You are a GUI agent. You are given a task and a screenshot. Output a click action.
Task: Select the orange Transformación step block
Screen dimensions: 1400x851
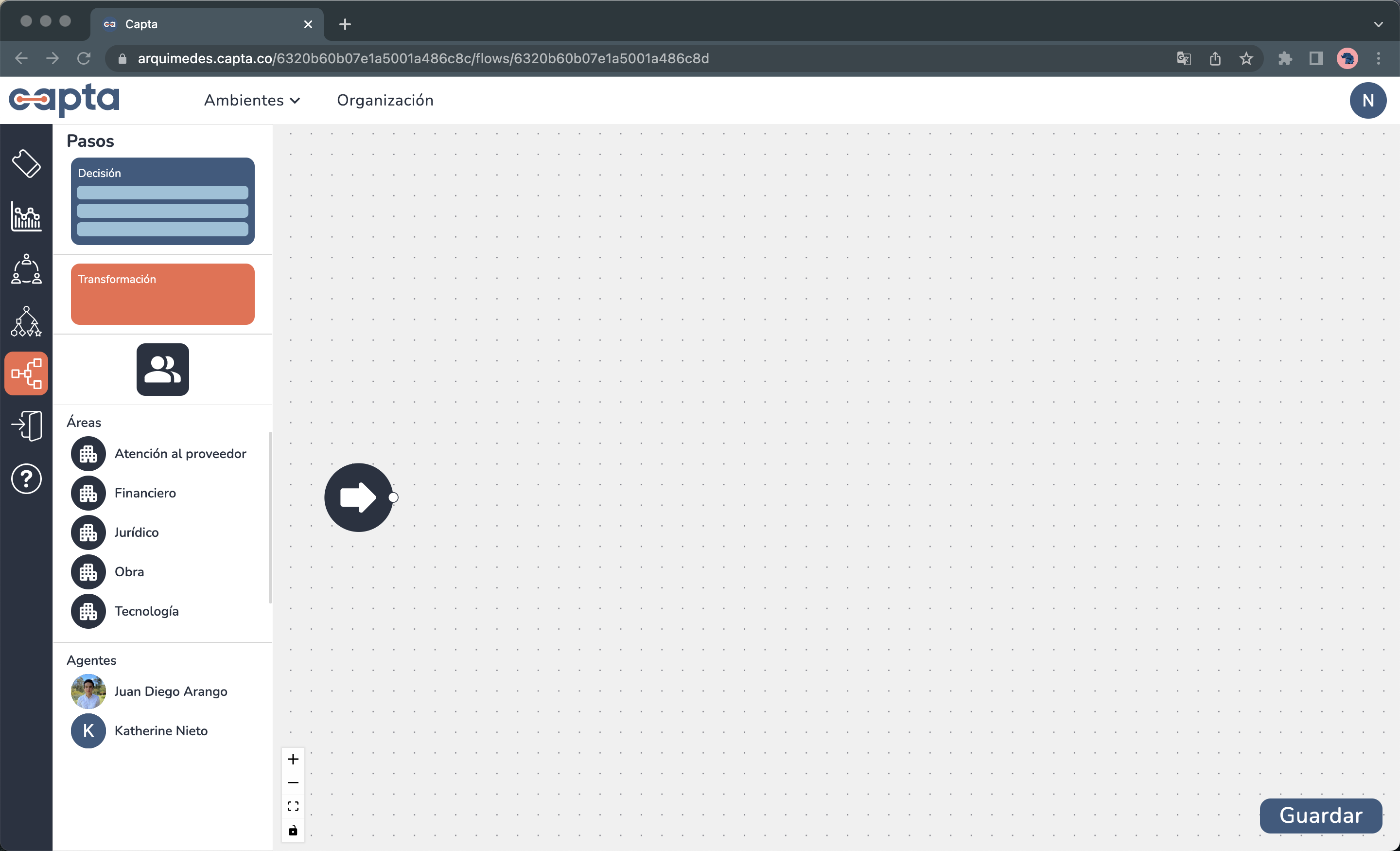pyautogui.click(x=162, y=294)
